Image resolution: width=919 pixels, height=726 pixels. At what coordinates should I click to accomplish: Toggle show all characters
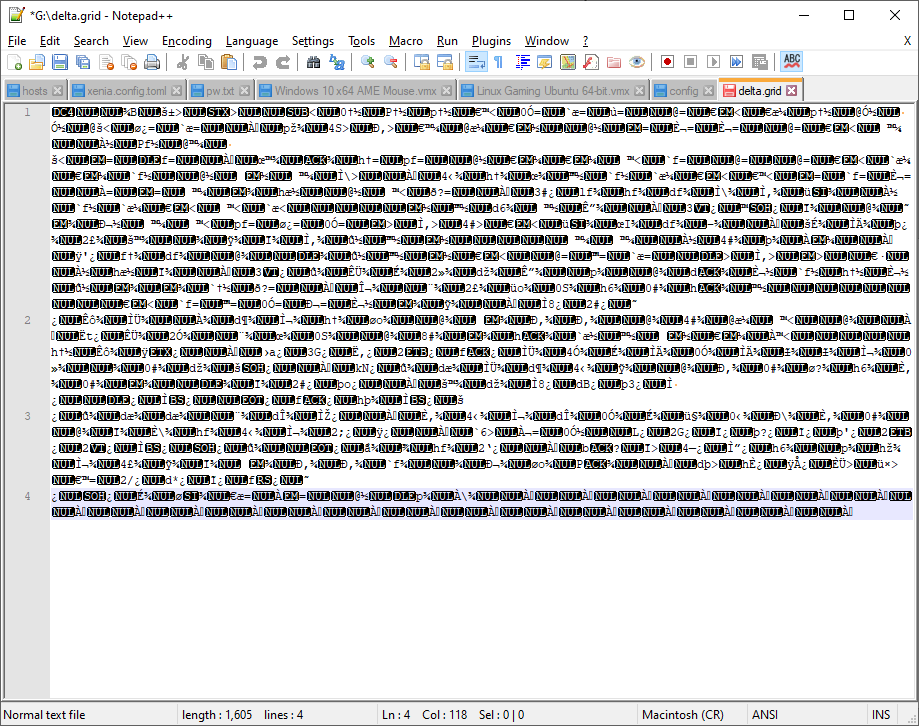(498, 62)
